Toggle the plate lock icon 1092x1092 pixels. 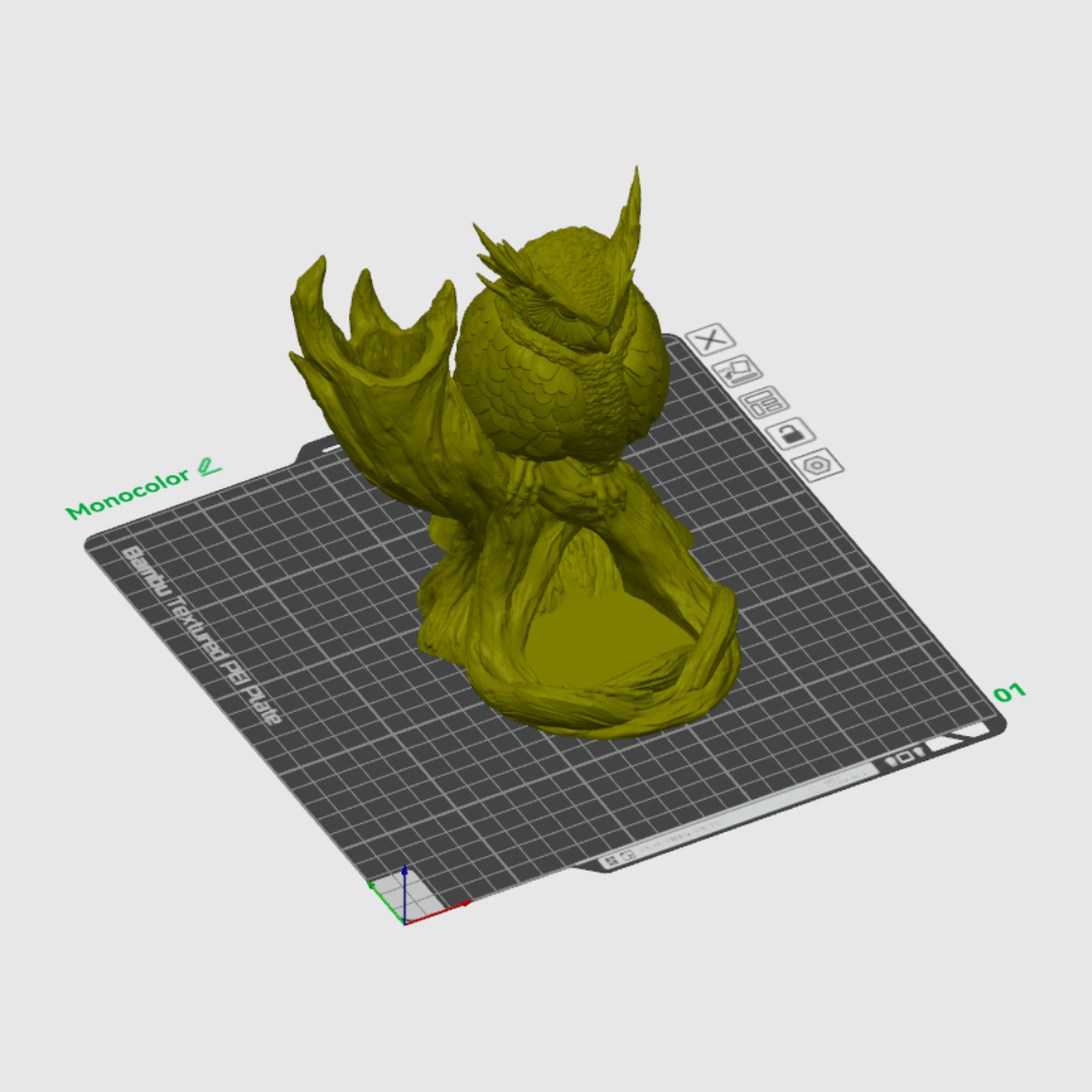[x=791, y=433]
